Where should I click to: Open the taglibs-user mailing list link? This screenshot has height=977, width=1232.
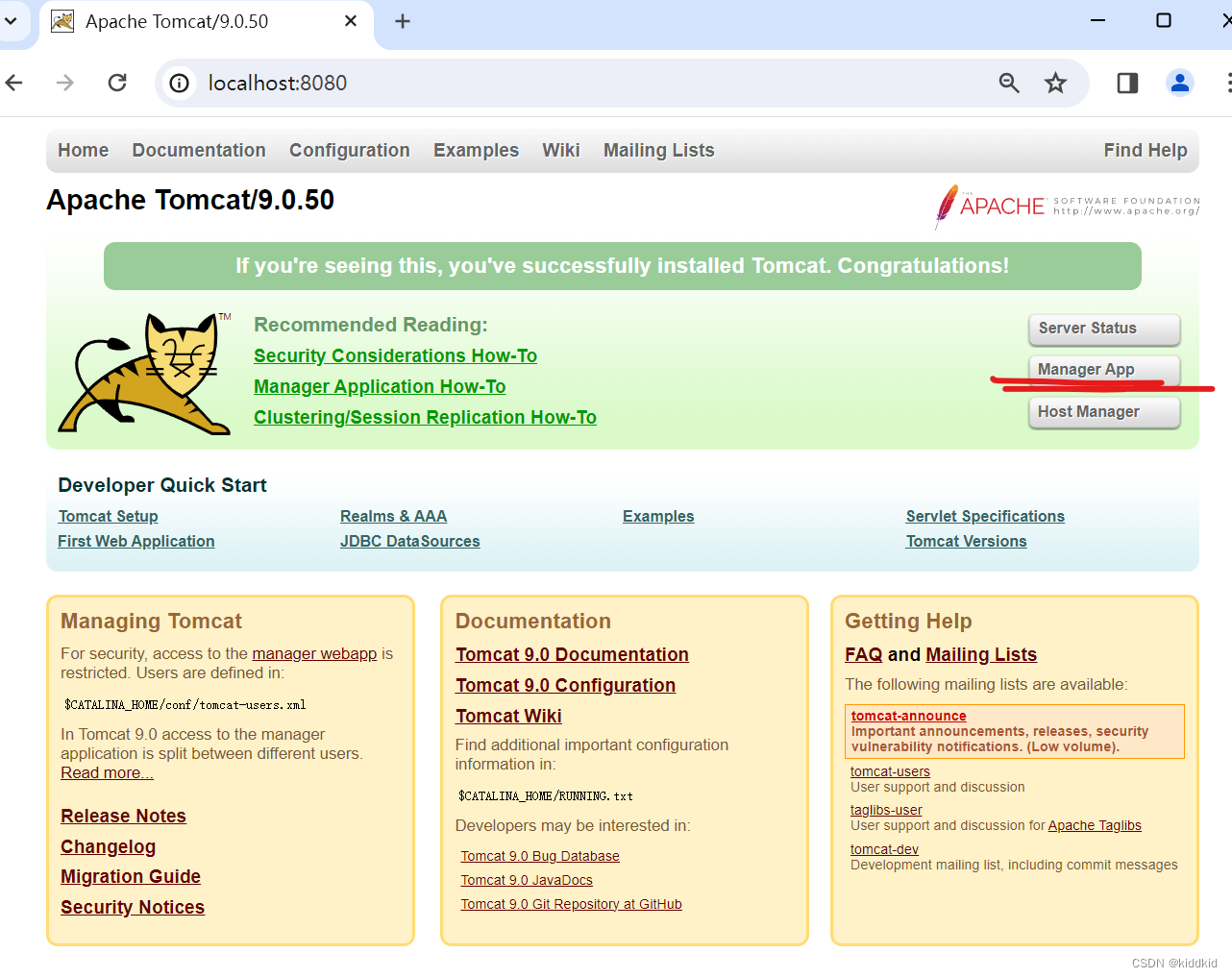click(886, 810)
